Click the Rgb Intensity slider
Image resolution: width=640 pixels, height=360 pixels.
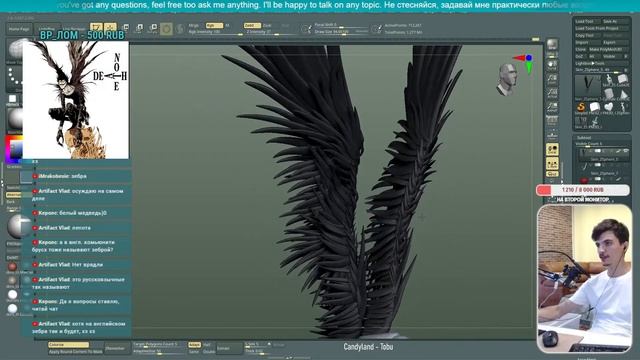click(215, 32)
